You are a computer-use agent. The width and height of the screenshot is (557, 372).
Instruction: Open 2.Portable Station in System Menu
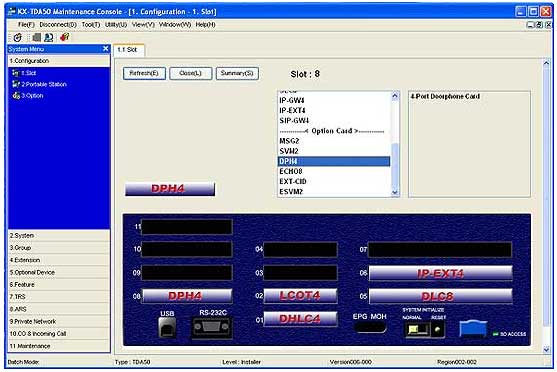(44, 85)
